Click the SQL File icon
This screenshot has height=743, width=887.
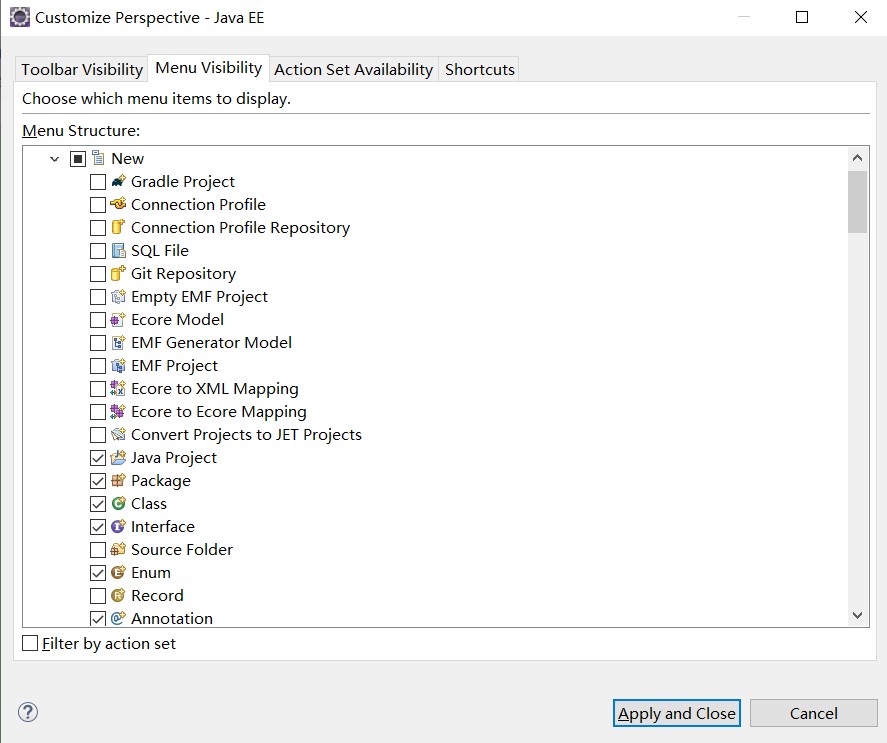click(x=118, y=250)
